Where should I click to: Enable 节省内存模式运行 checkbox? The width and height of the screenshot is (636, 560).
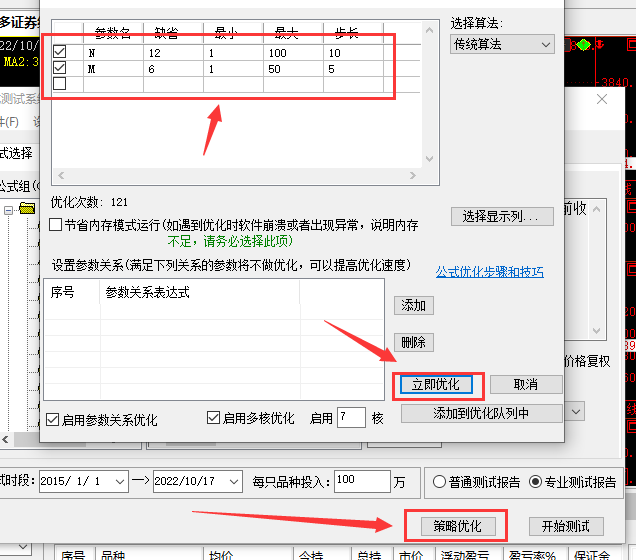[55, 224]
